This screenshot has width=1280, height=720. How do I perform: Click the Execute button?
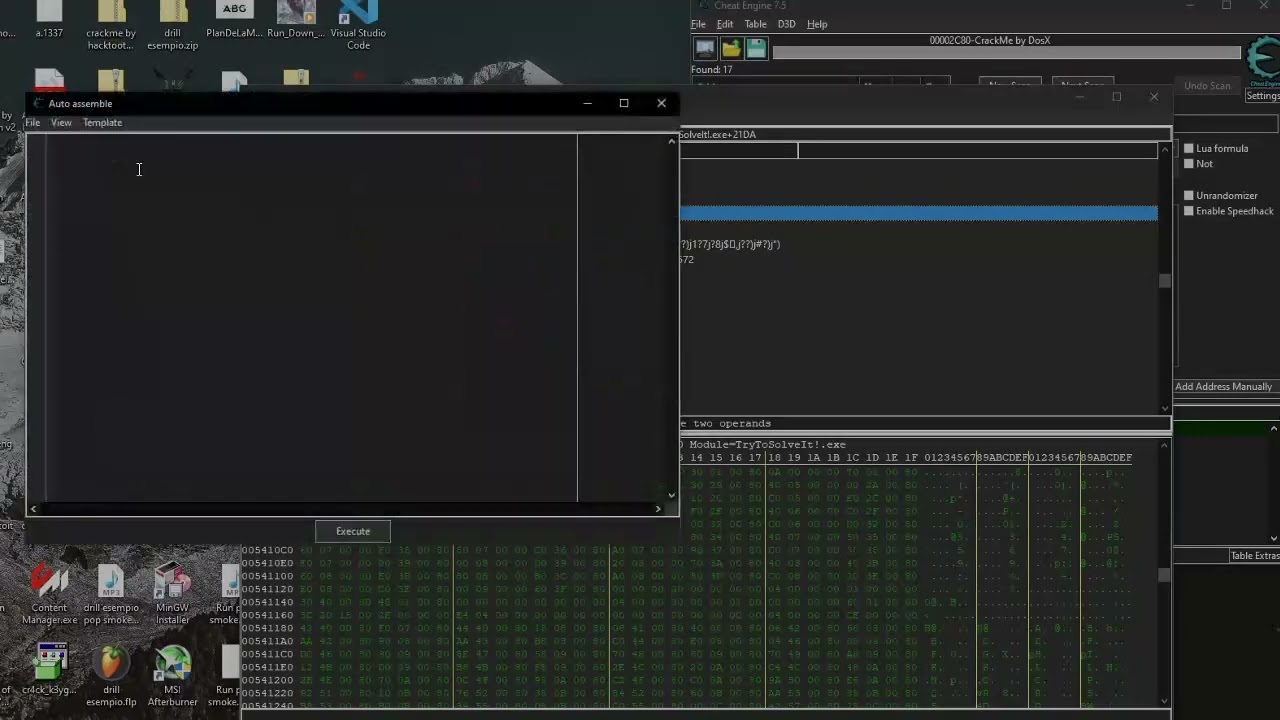tap(353, 531)
